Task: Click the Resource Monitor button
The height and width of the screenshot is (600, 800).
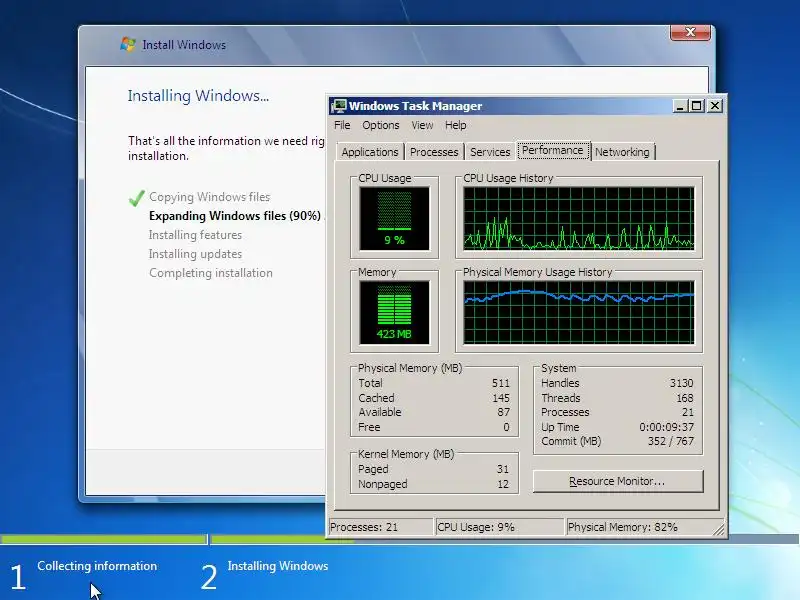Action: point(617,481)
